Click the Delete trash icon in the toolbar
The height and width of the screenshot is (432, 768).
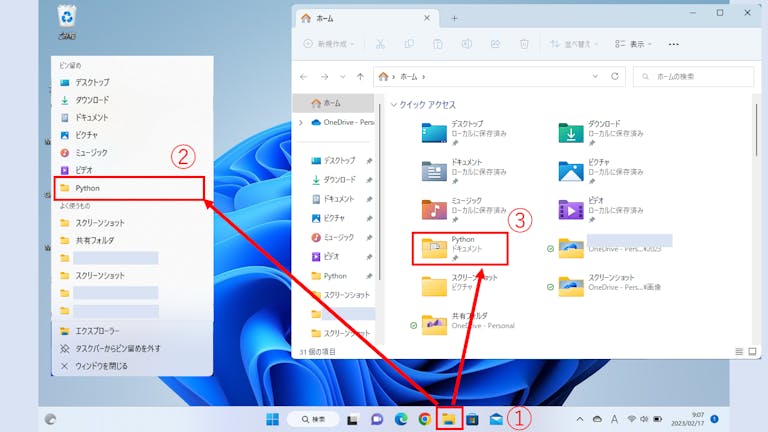[524, 44]
